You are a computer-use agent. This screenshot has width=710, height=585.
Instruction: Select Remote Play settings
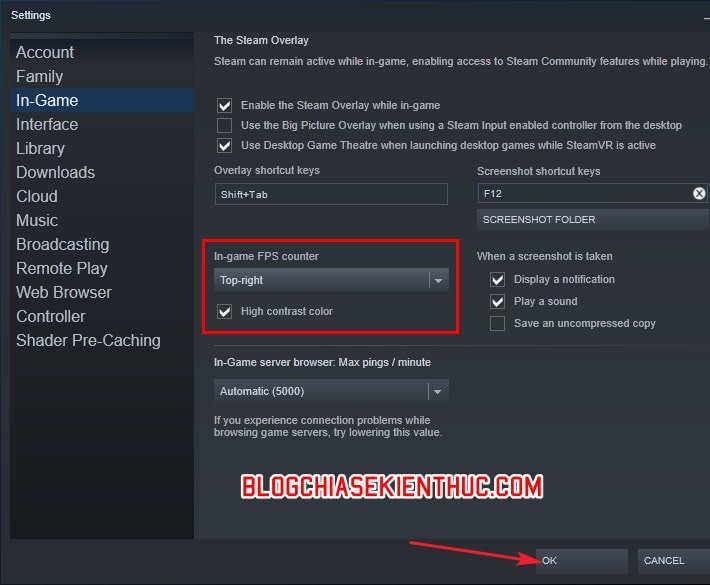click(102, 269)
